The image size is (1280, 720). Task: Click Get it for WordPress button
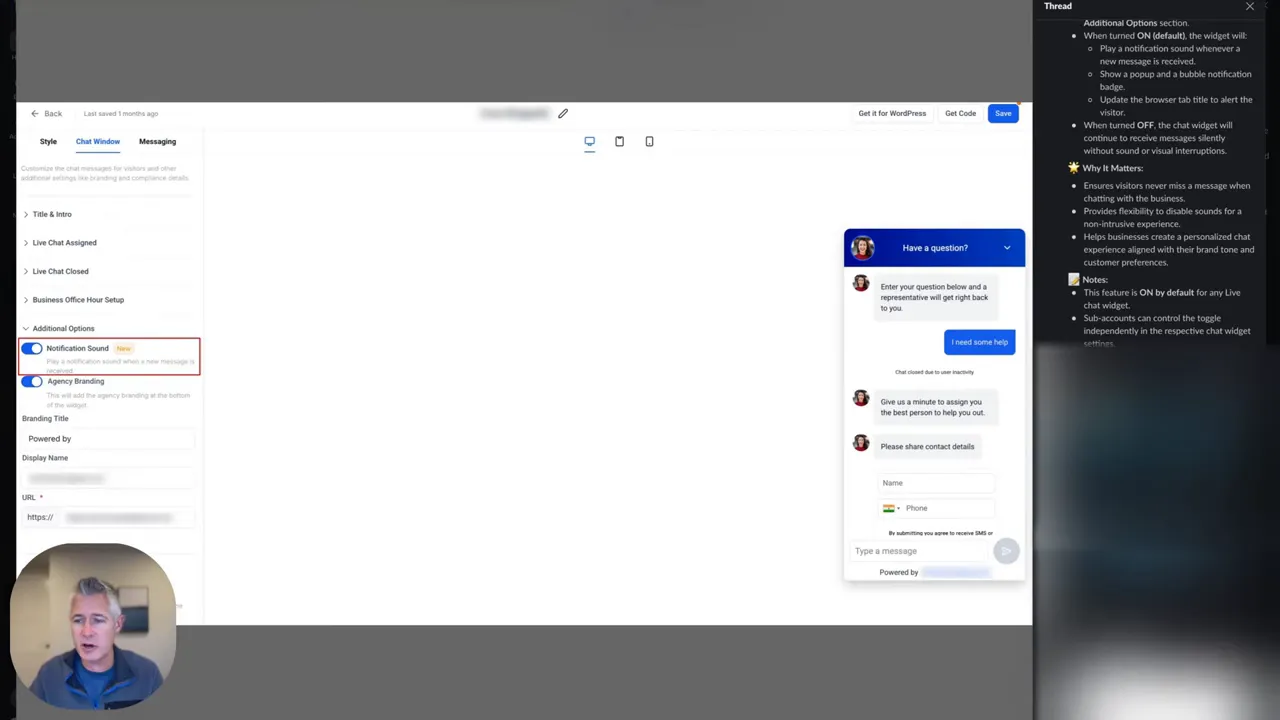(892, 114)
